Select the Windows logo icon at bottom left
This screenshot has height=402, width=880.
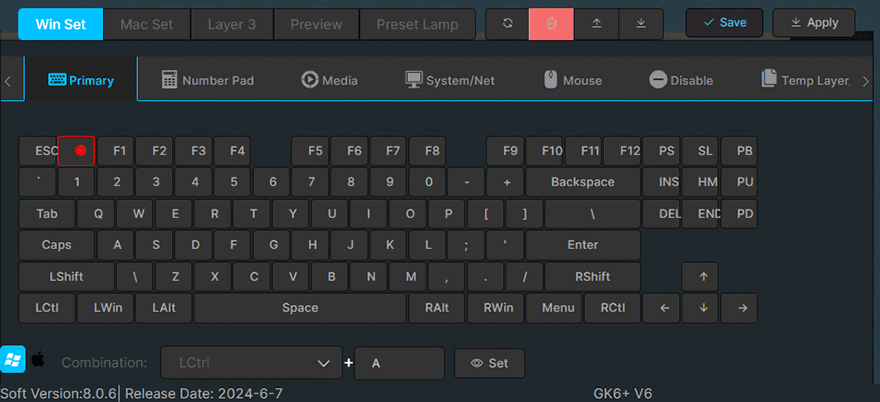point(12,359)
